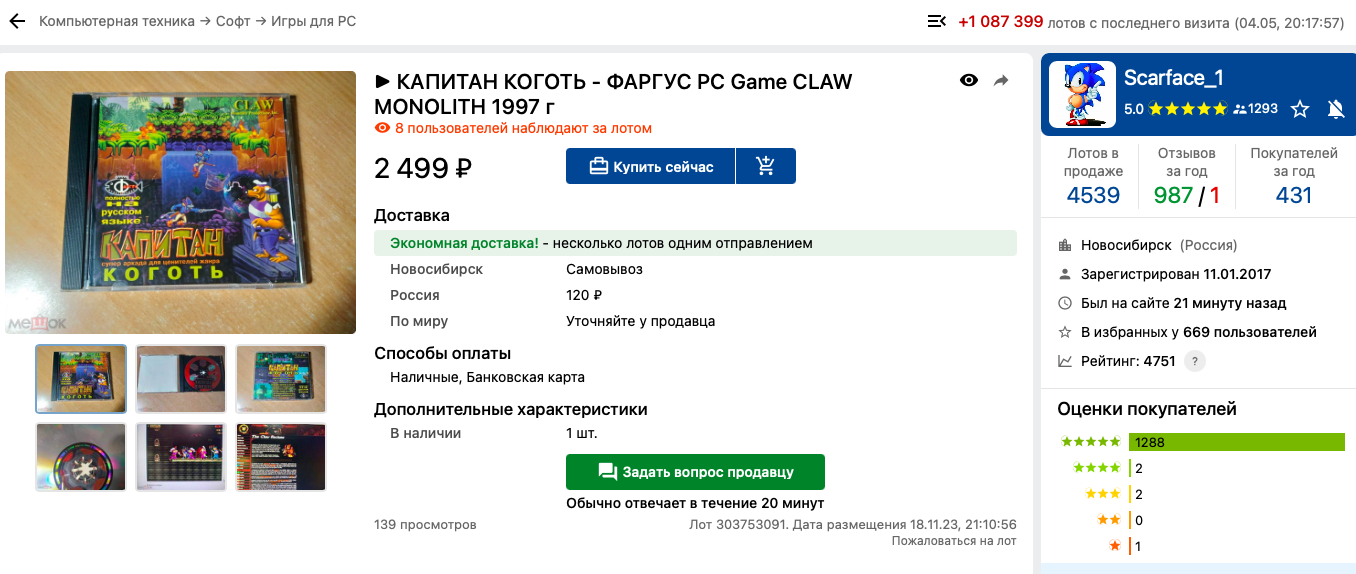
Task: Open the Софт breadcrumb link
Action: [x=233, y=21]
